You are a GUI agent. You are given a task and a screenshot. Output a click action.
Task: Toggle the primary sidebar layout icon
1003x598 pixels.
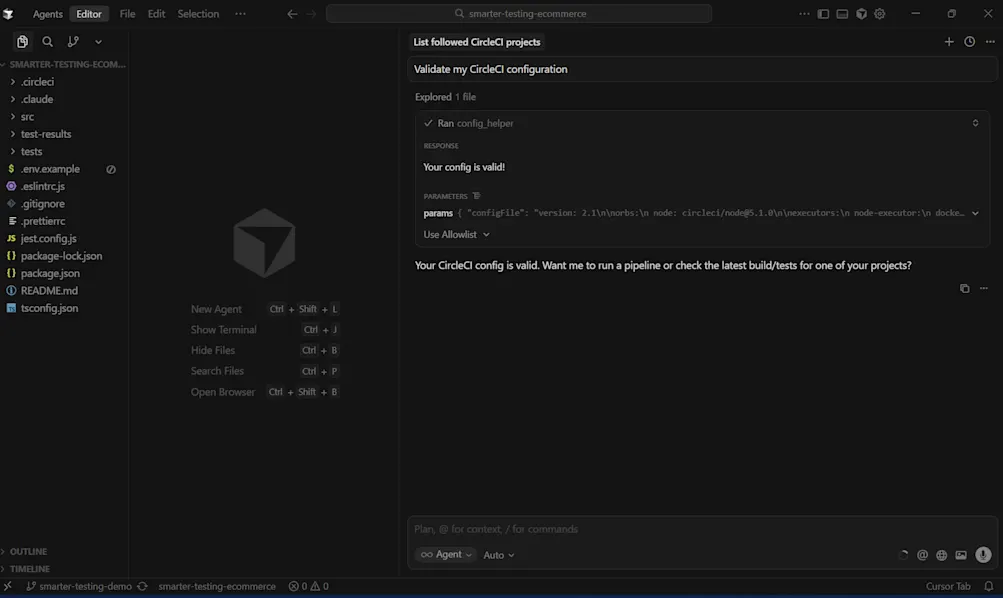[x=822, y=13]
